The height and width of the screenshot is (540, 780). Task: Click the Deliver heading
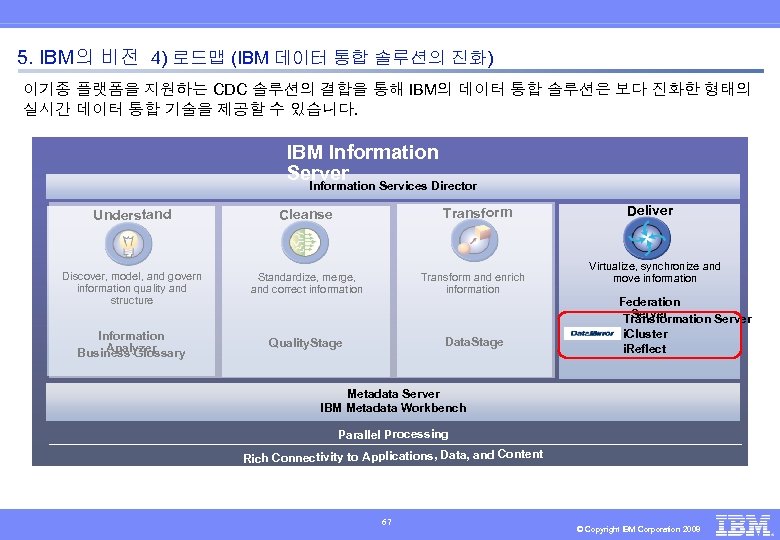[650, 211]
